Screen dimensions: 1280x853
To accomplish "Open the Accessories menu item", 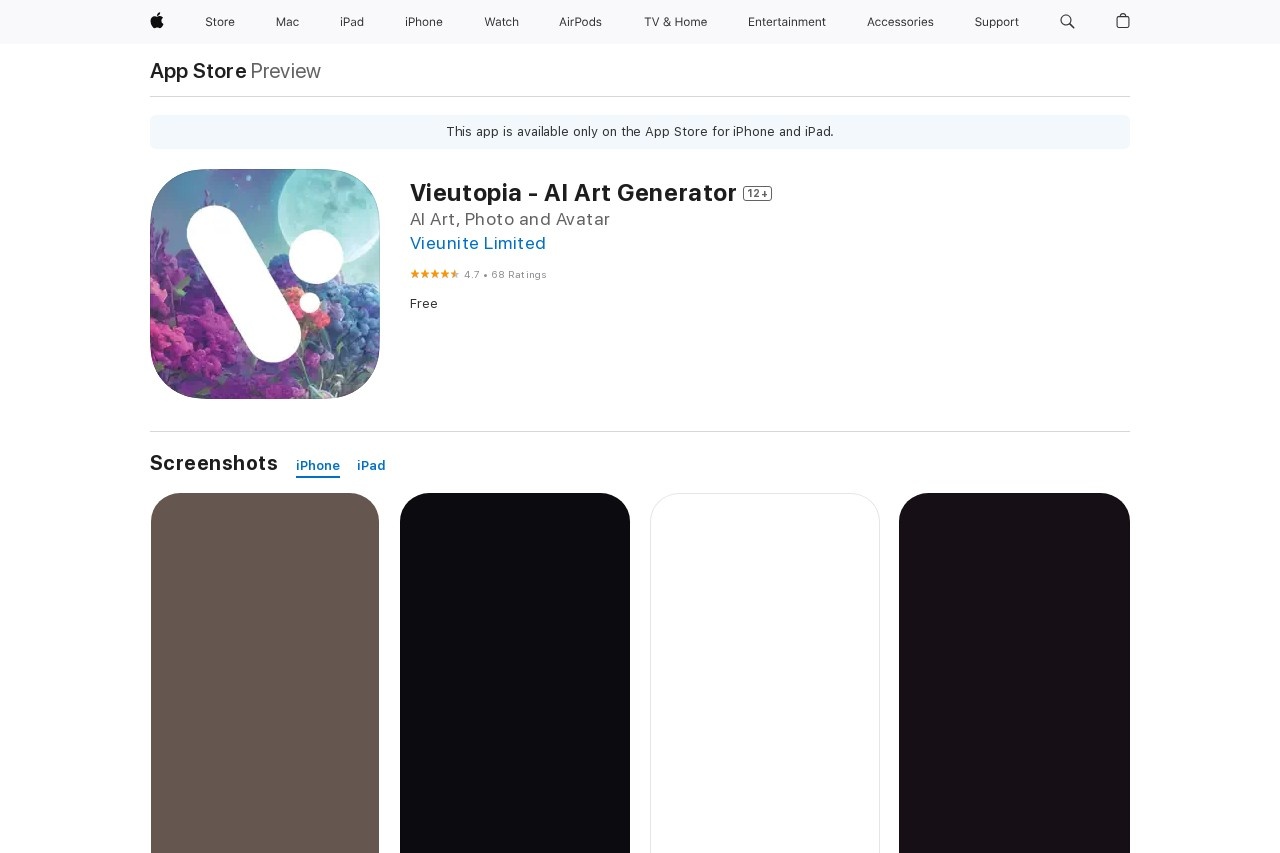I will [900, 22].
